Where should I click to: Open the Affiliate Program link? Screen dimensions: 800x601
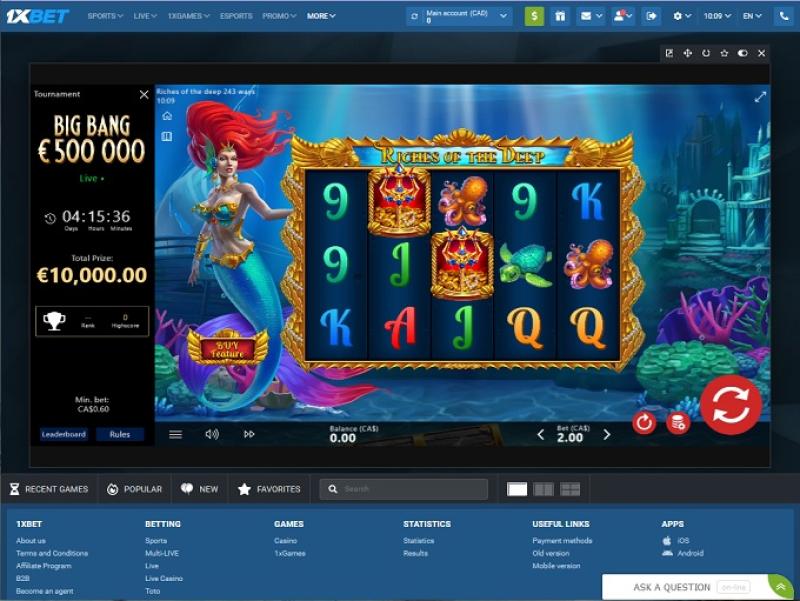(44, 566)
